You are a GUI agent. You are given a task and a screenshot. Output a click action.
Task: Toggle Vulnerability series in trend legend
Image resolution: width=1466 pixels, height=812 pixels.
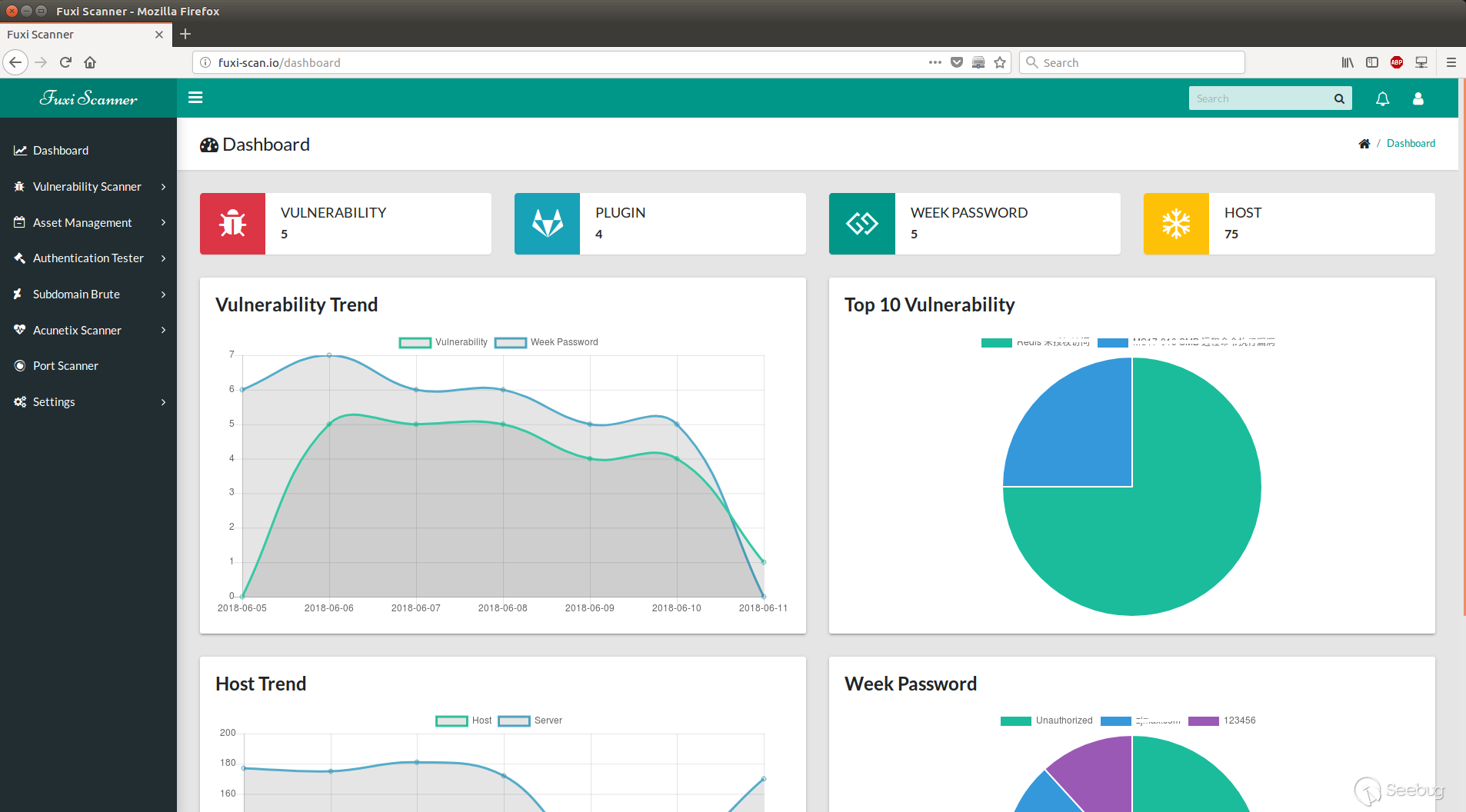(x=444, y=342)
